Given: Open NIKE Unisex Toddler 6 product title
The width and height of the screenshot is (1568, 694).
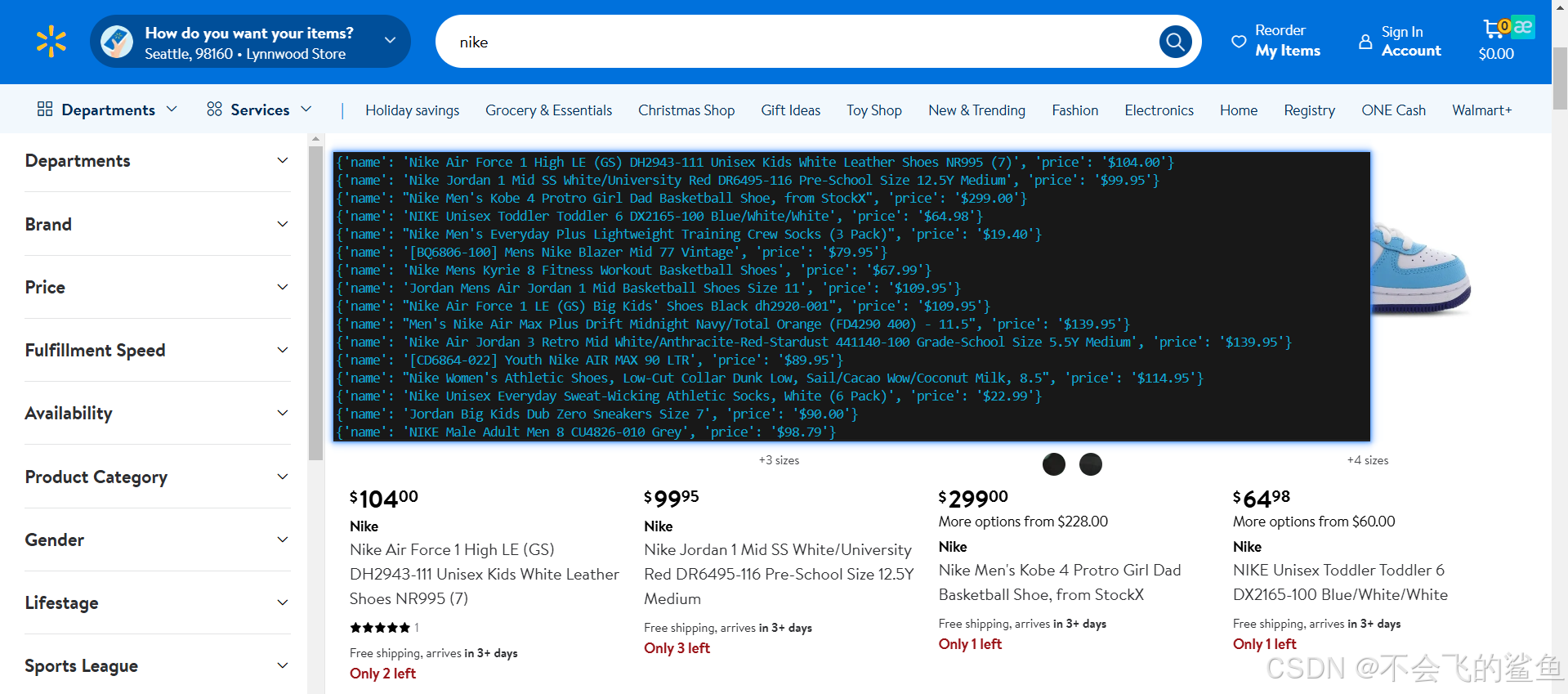Looking at the screenshot, I should (1340, 582).
